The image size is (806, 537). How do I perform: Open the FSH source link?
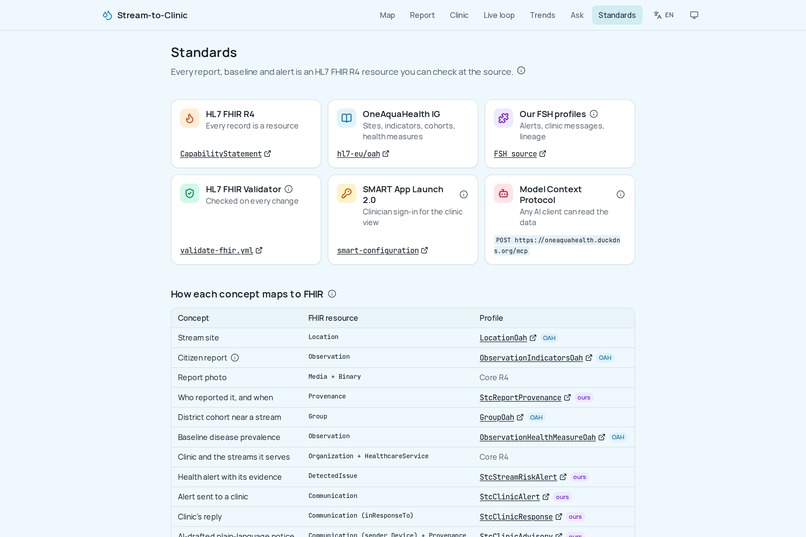pyautogui.click(x=515, y=154)
